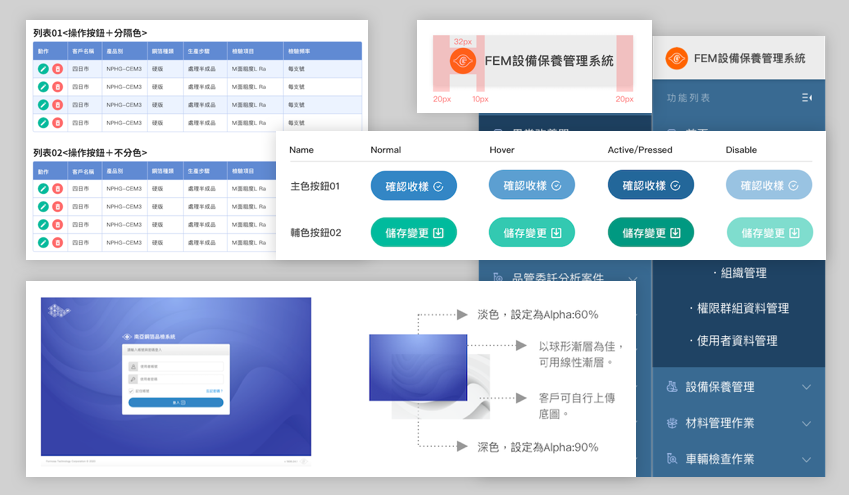Click the 主色按鈕01 row label

point(315,186)
